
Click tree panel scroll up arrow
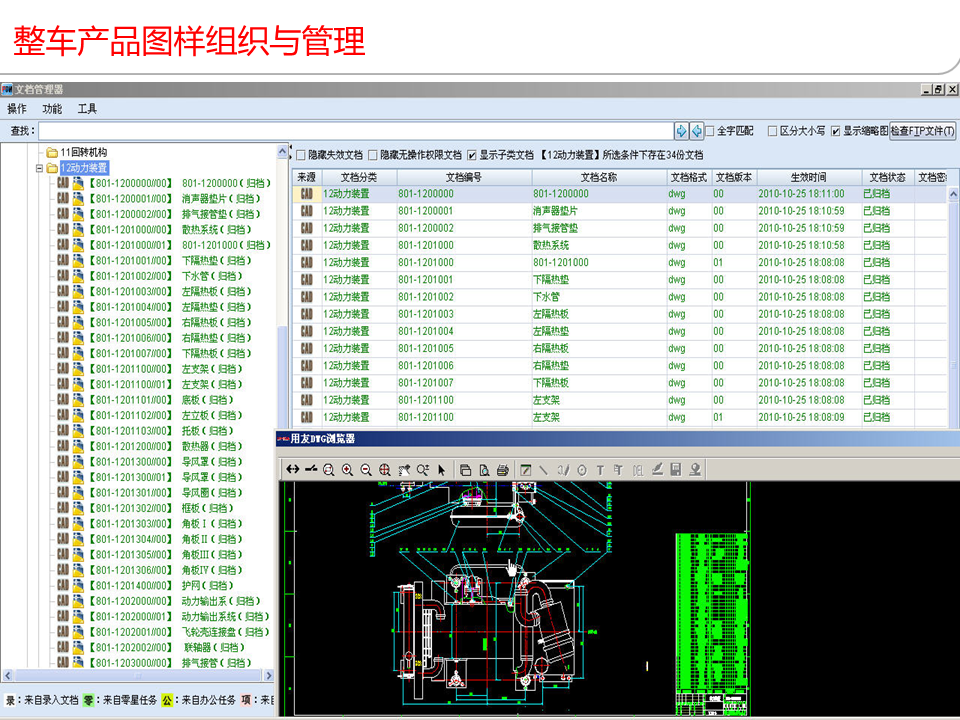click(x=282, y=151)
